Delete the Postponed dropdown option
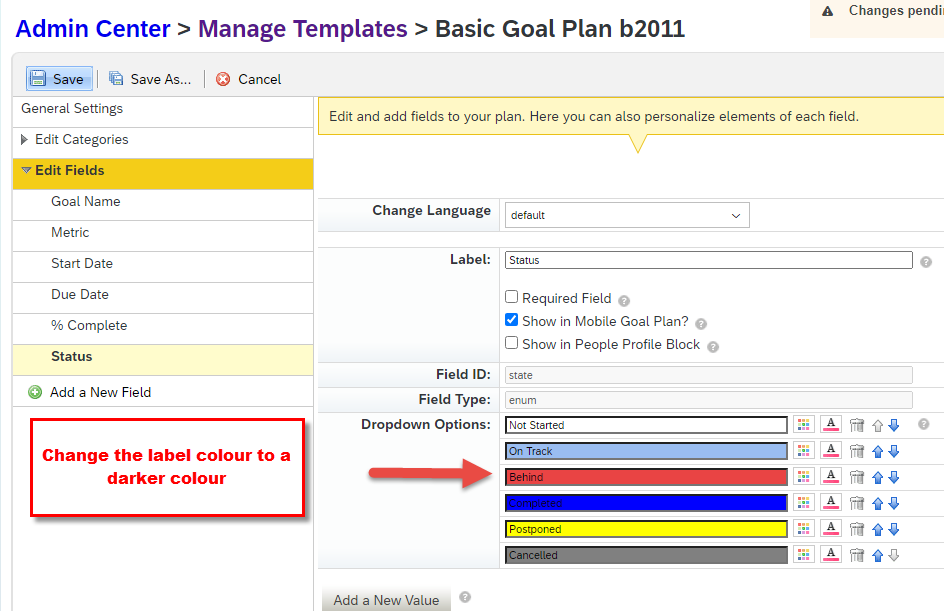The image size is (944, 611). (x=857, y=530)
